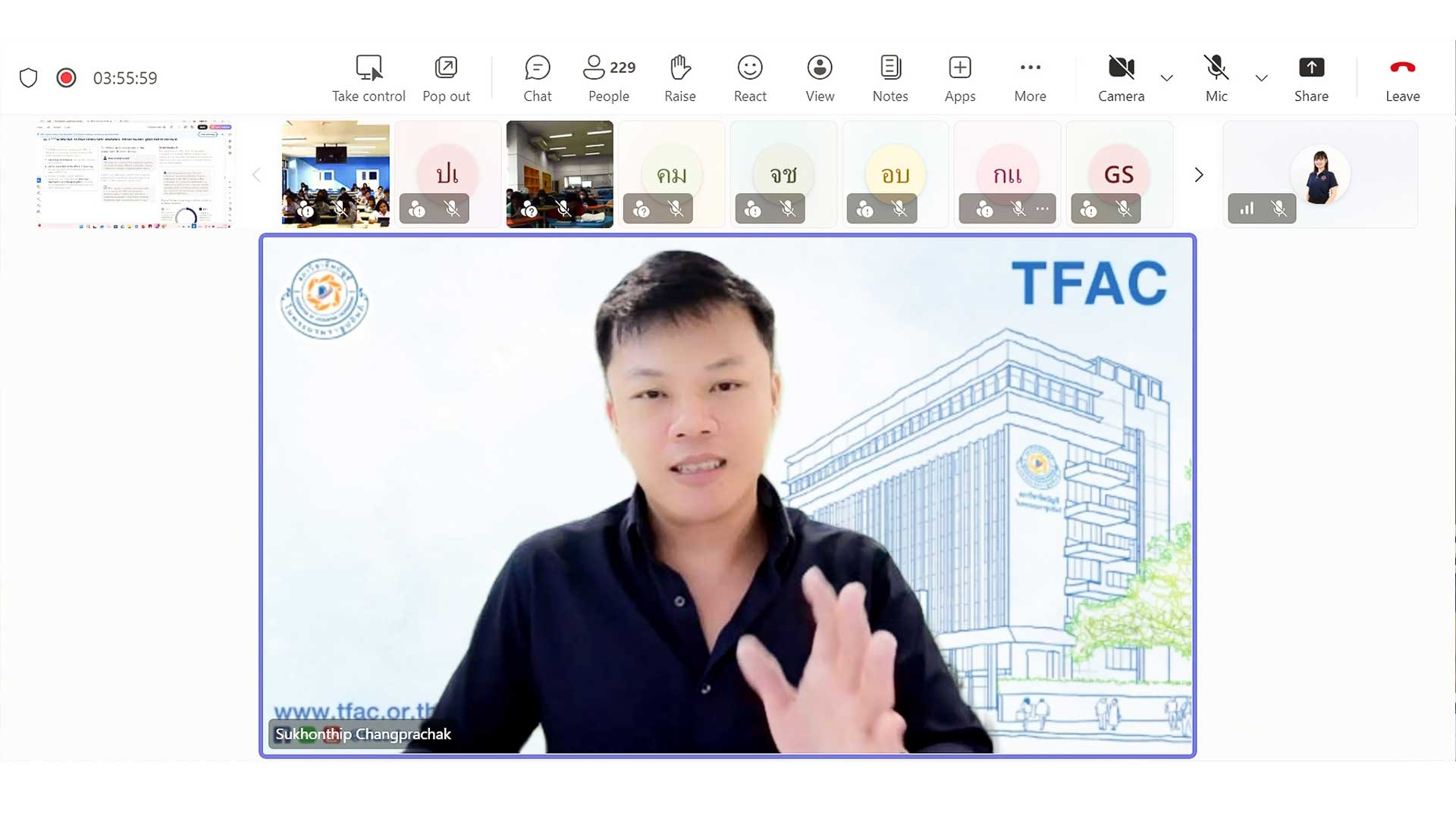The image size is (1456, 819).
Task: Select participant tile กแ
Action: pyautogui.click(x=1008, y=174)
